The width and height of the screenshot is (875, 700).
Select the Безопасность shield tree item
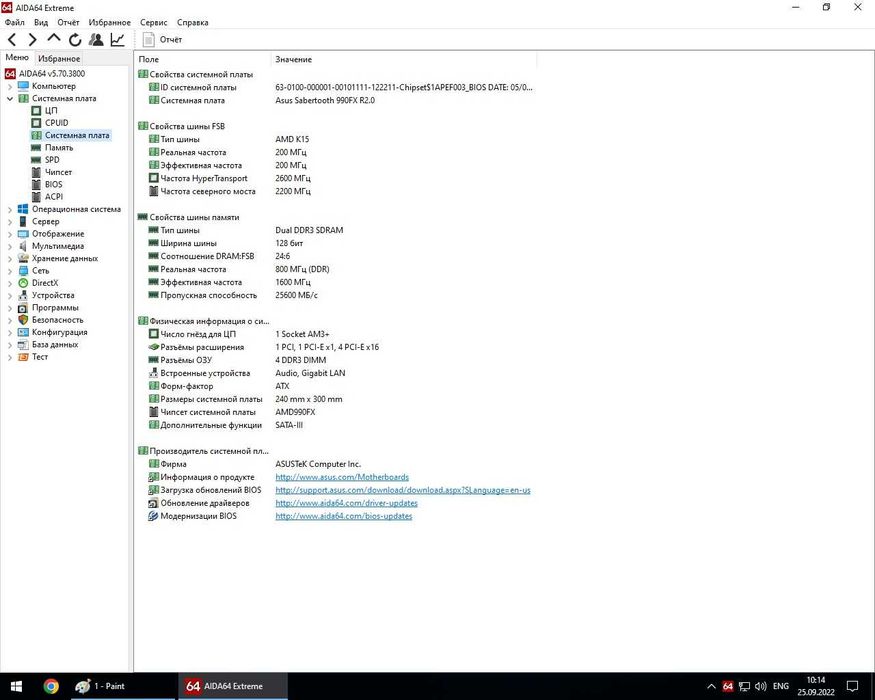click(57, 319)
